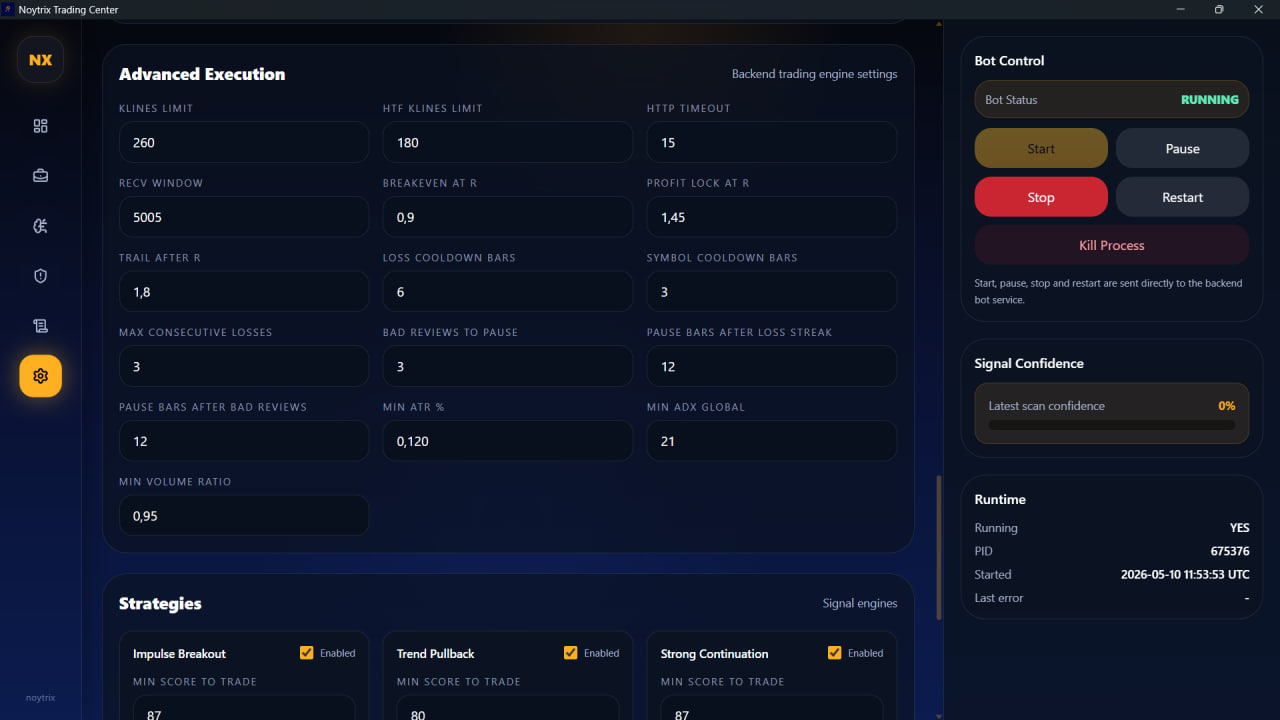Viewport: 1280px width, 720px height.
Task: Click the Backend trading engine settings text
Action: point(814,74)
